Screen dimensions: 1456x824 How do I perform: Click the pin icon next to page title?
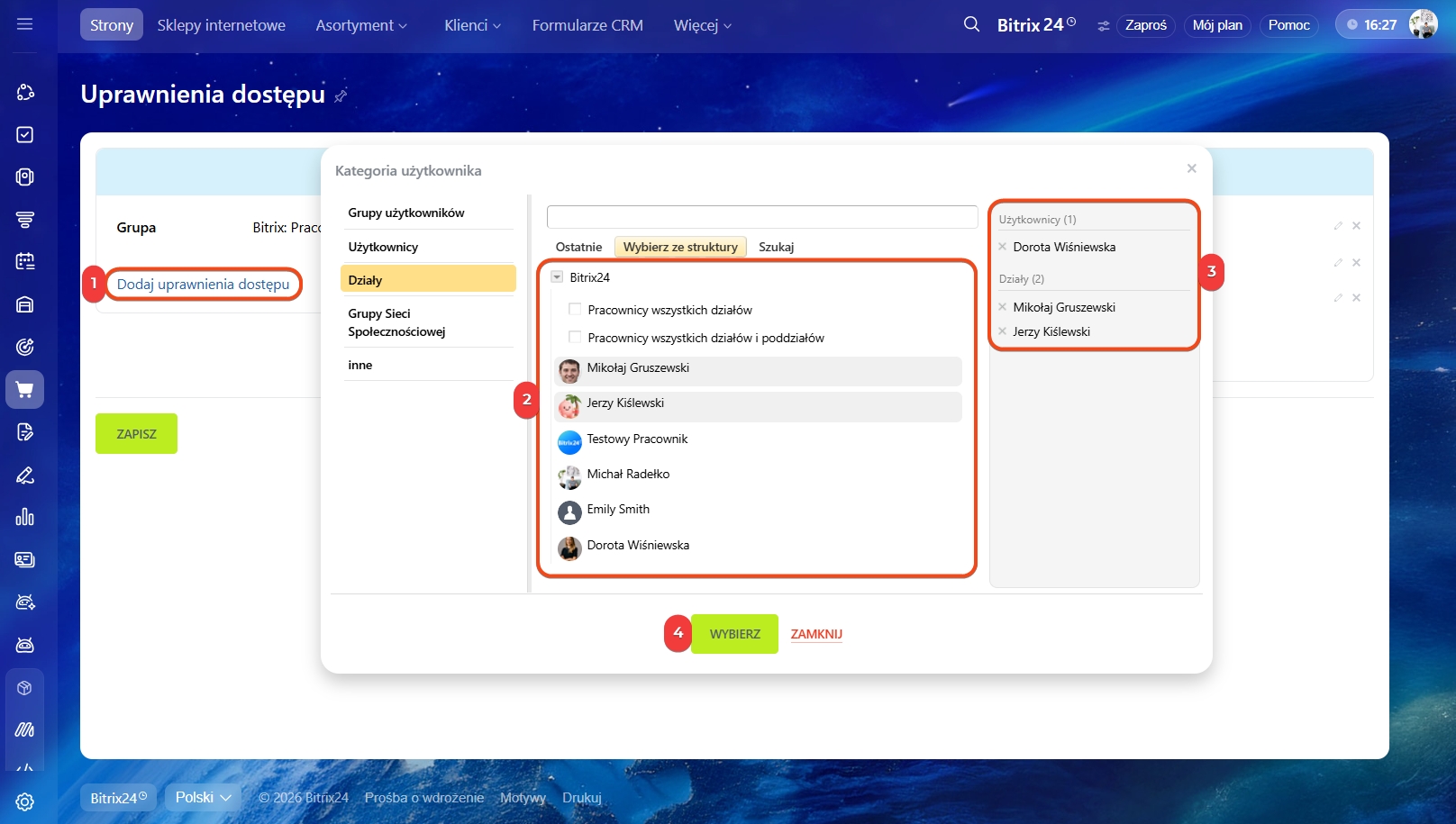[341, 95]
